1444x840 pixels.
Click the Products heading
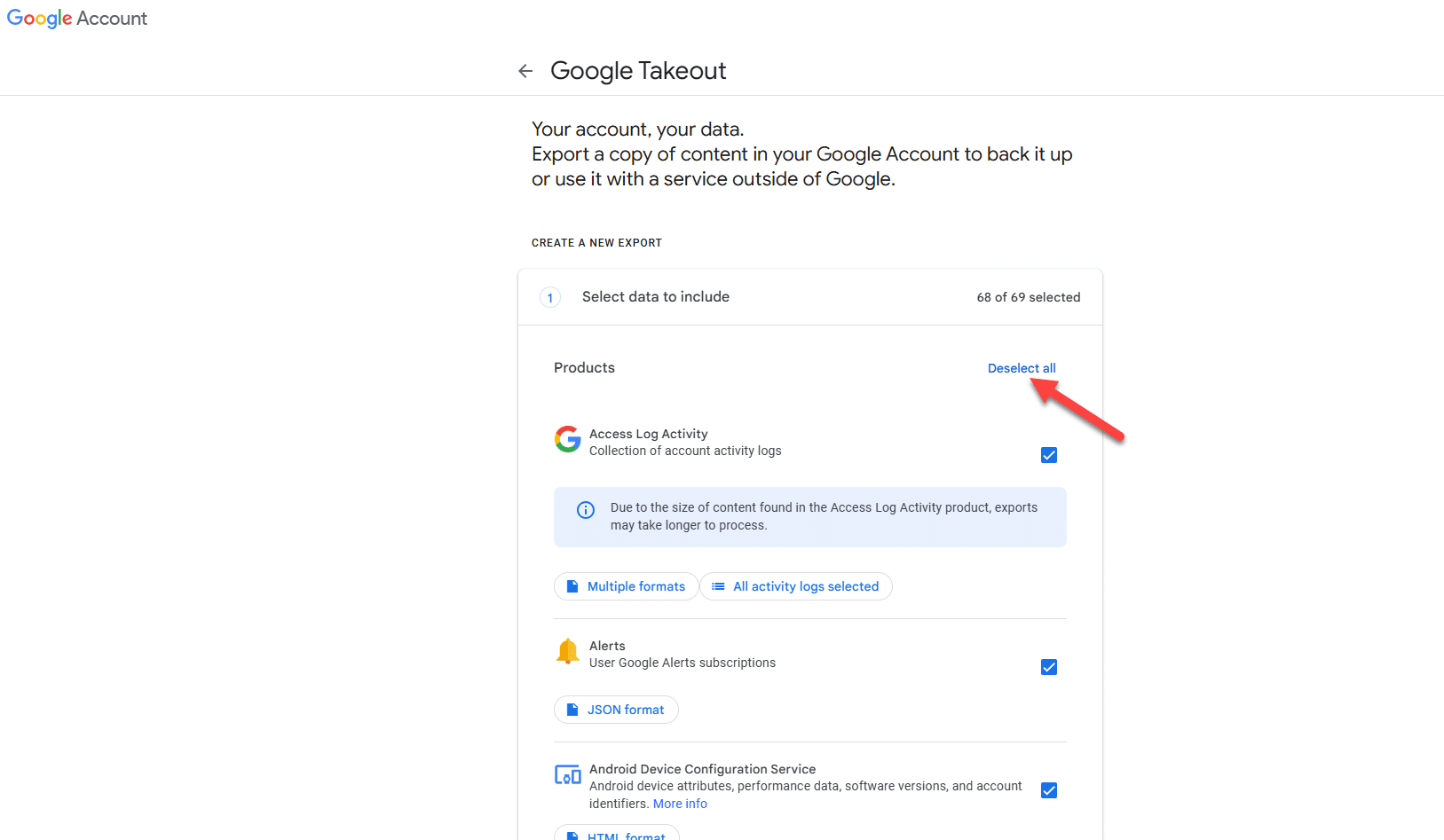[584, 368]
